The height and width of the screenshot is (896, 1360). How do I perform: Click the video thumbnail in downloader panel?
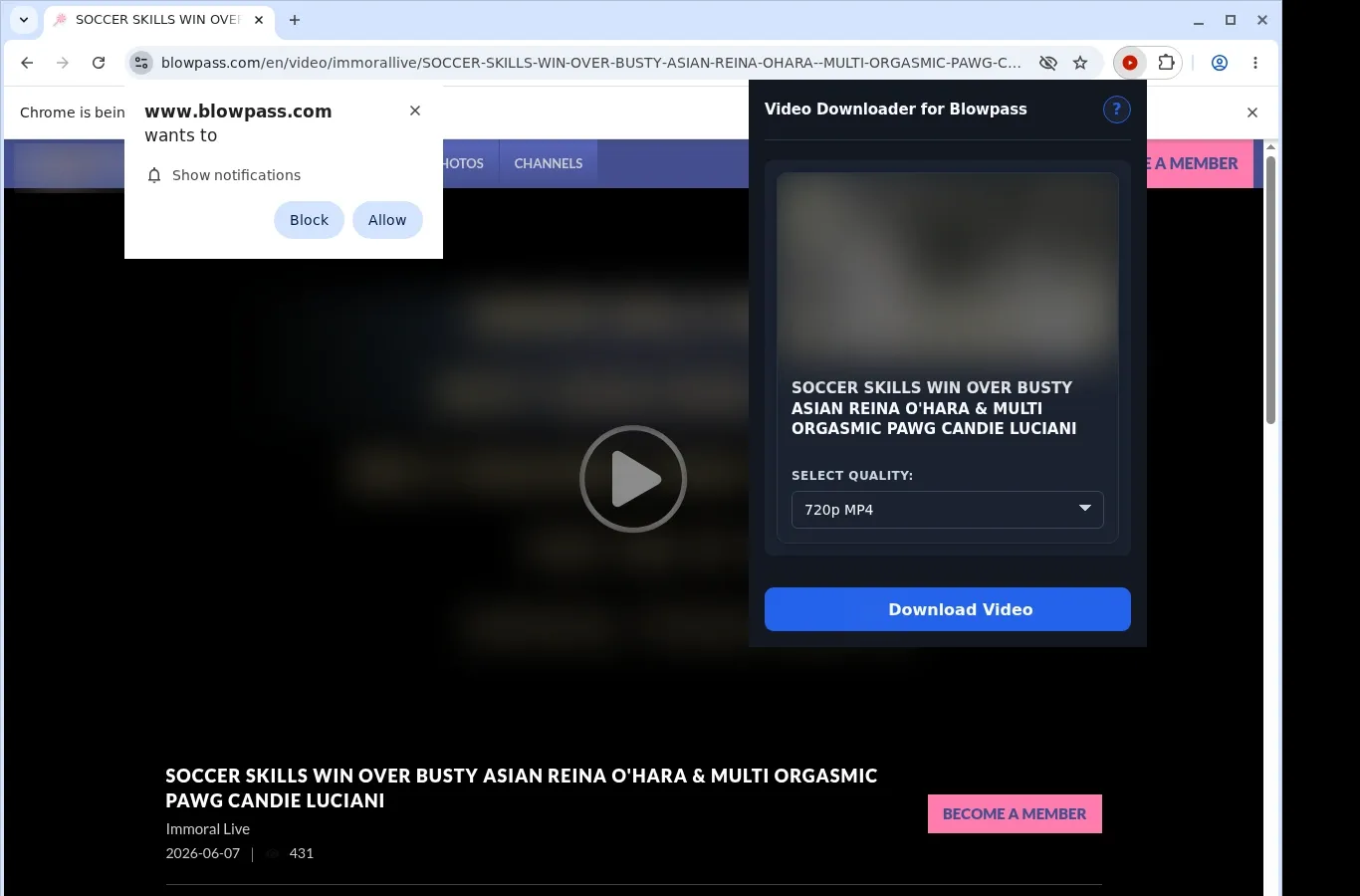(948, 273)
